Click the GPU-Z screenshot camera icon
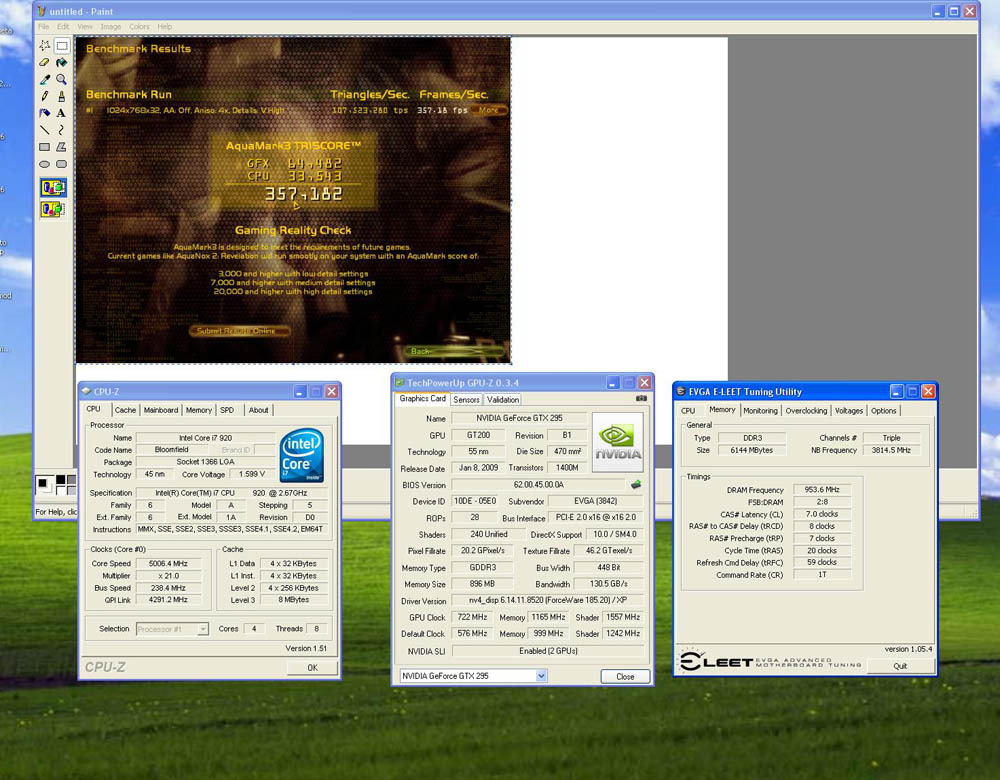The height and width of the screenshot is (780, 1000). 641,399
